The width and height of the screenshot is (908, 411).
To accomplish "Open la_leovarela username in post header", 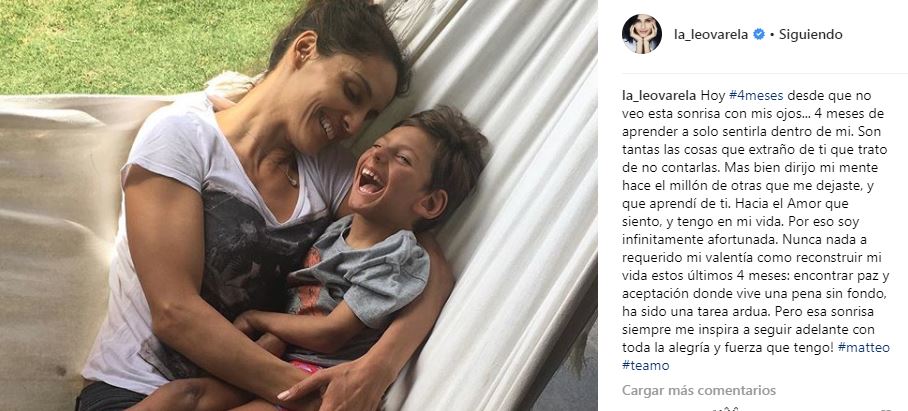I will pyautogui.click(x=711, y=35).
